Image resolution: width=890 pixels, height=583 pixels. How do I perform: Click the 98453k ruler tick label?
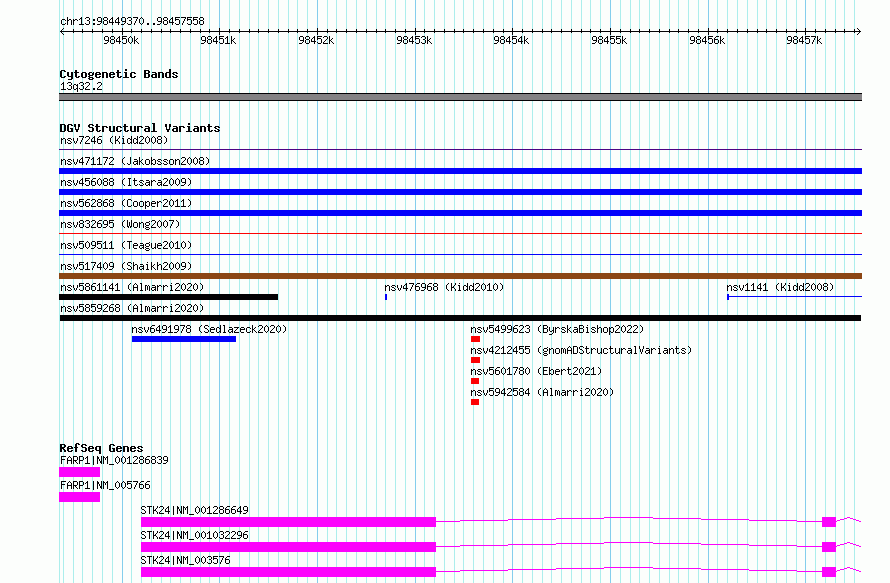(414, 40)
